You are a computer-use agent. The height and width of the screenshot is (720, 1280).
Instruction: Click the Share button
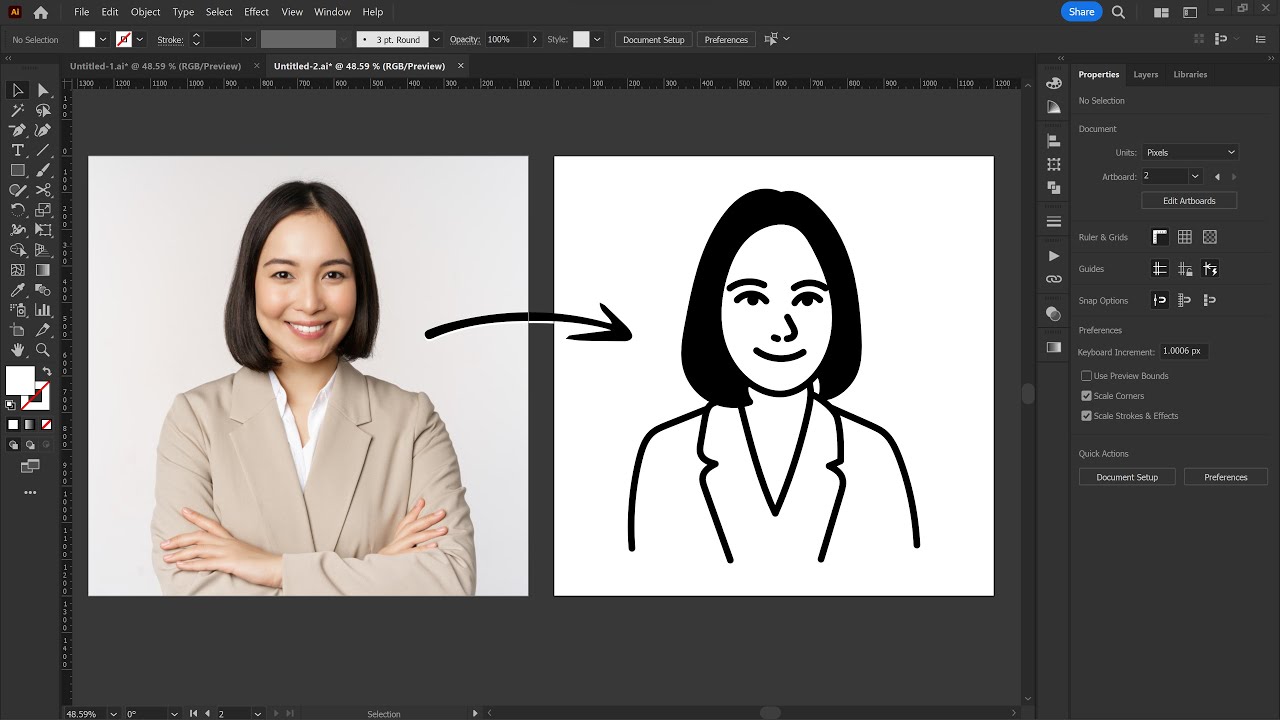point(1081,12)
